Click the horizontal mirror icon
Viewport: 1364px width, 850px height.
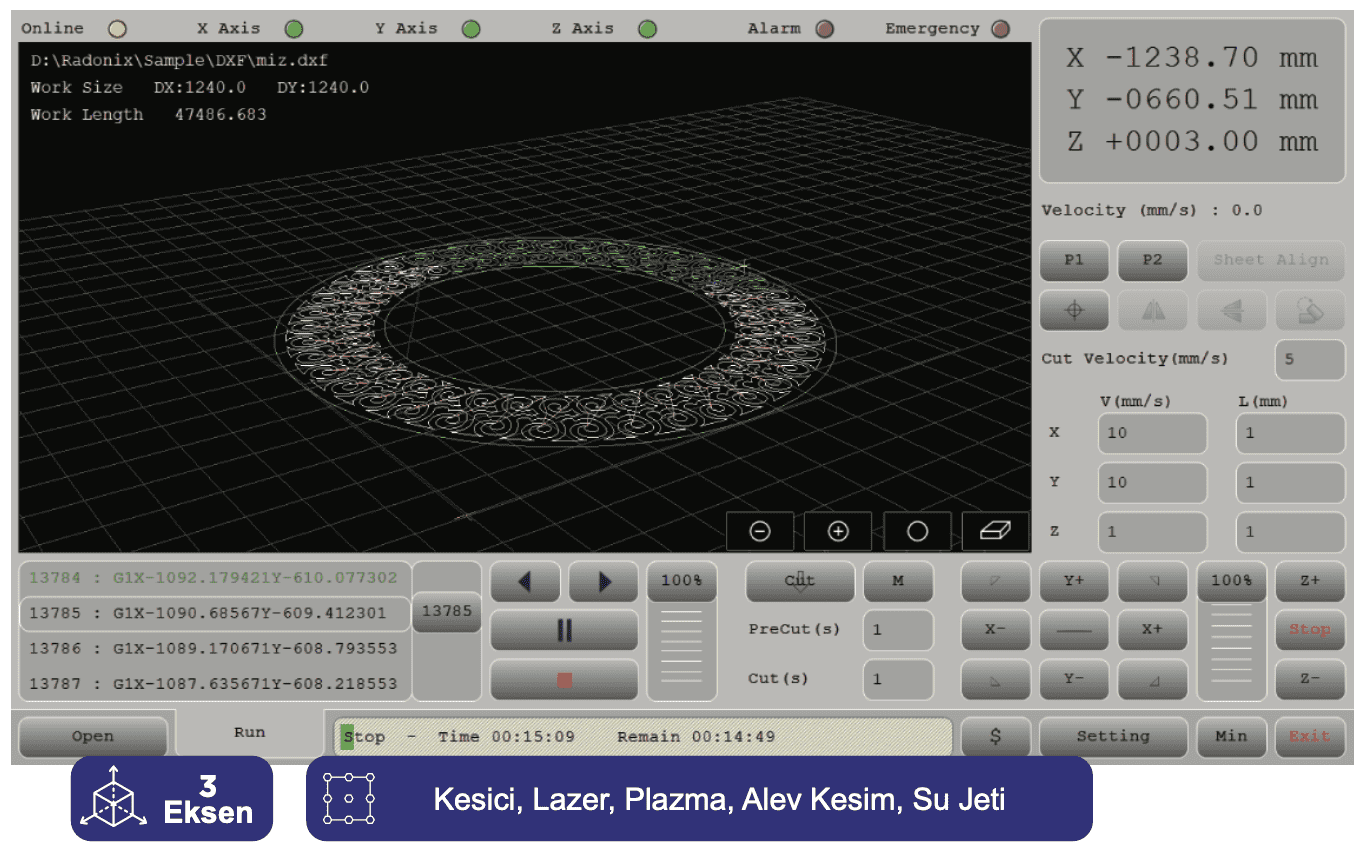(x=1153, y=311)
